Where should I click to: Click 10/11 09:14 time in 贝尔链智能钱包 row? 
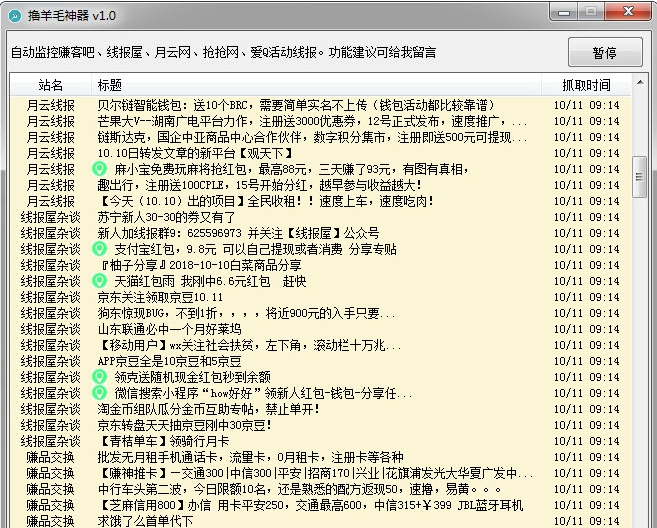tap(586, 105)
